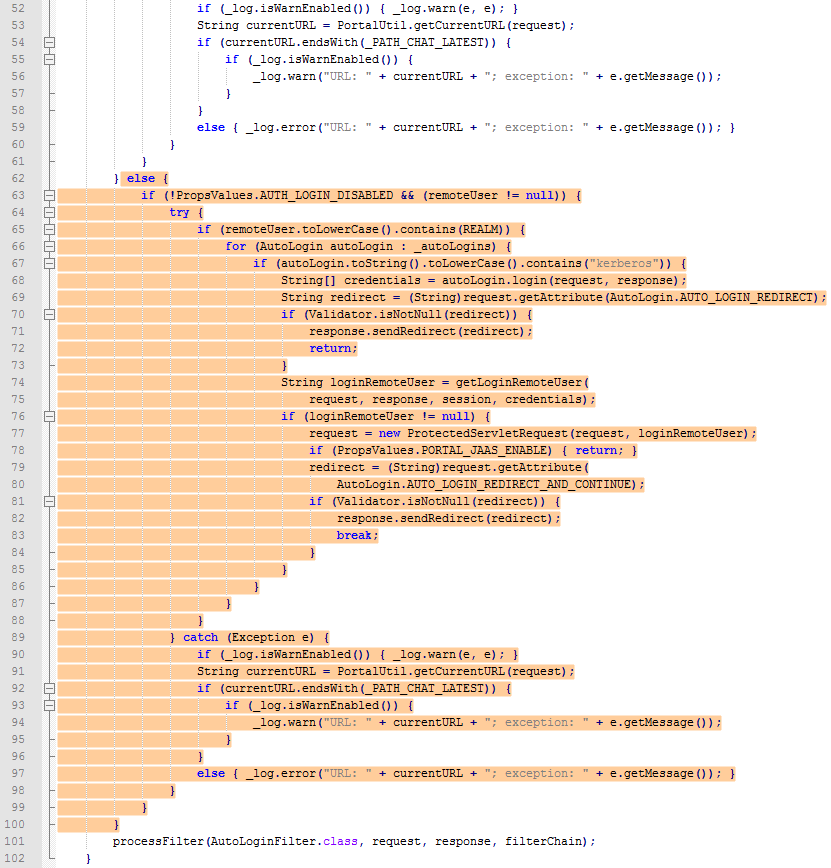Click "AutoLogin.AUTO_LOGIN_REDIRECT" on line 69
831x868 pixels.
[711, 297]
